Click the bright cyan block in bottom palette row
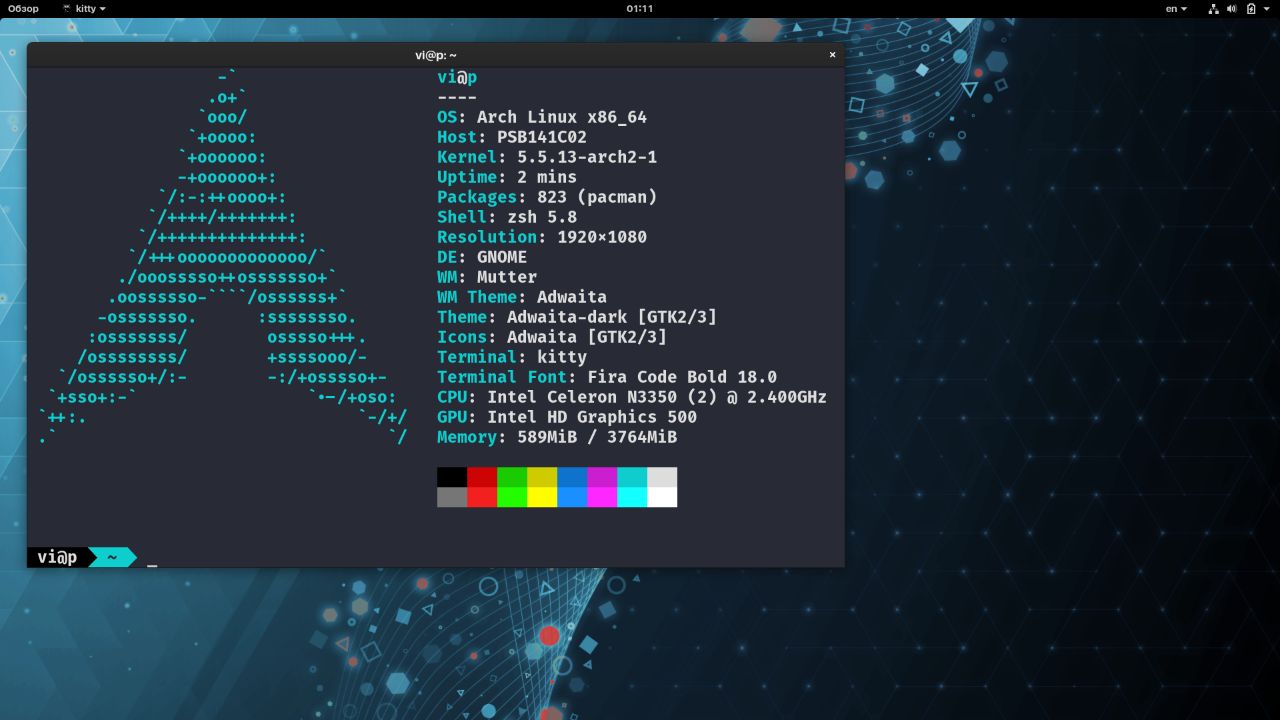This screenshot has height=720, width=1280. [632, 497]
